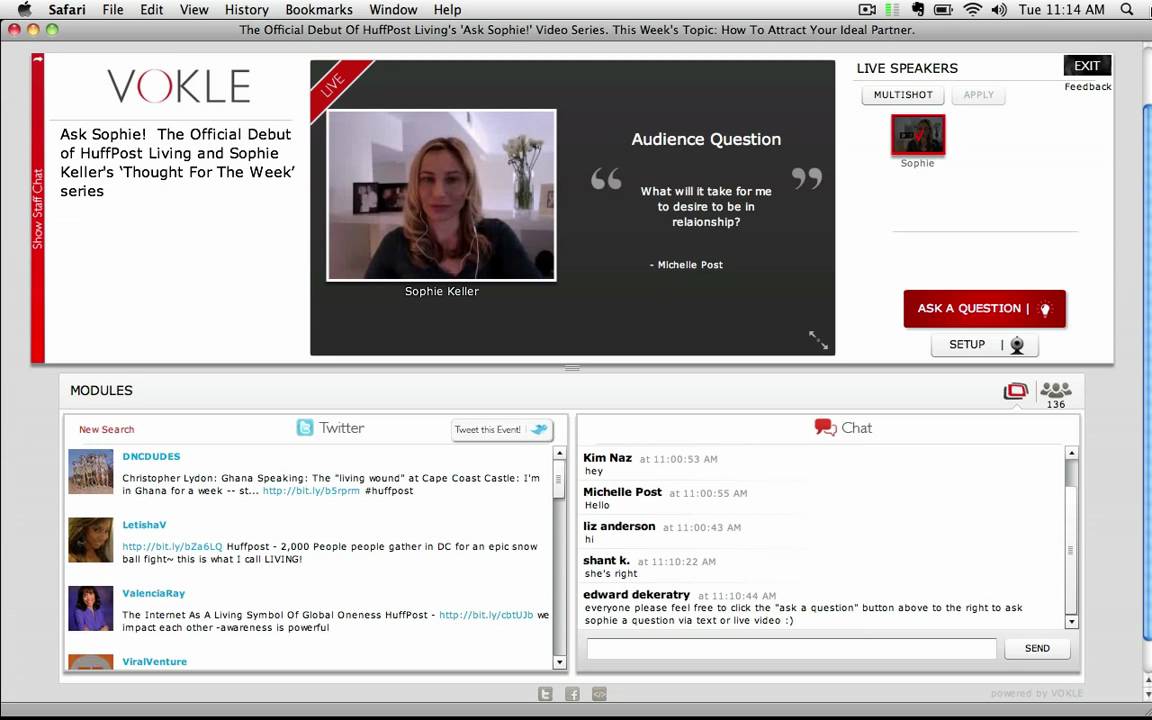Open the ValenciaRay username link

(x=154, y=593)
